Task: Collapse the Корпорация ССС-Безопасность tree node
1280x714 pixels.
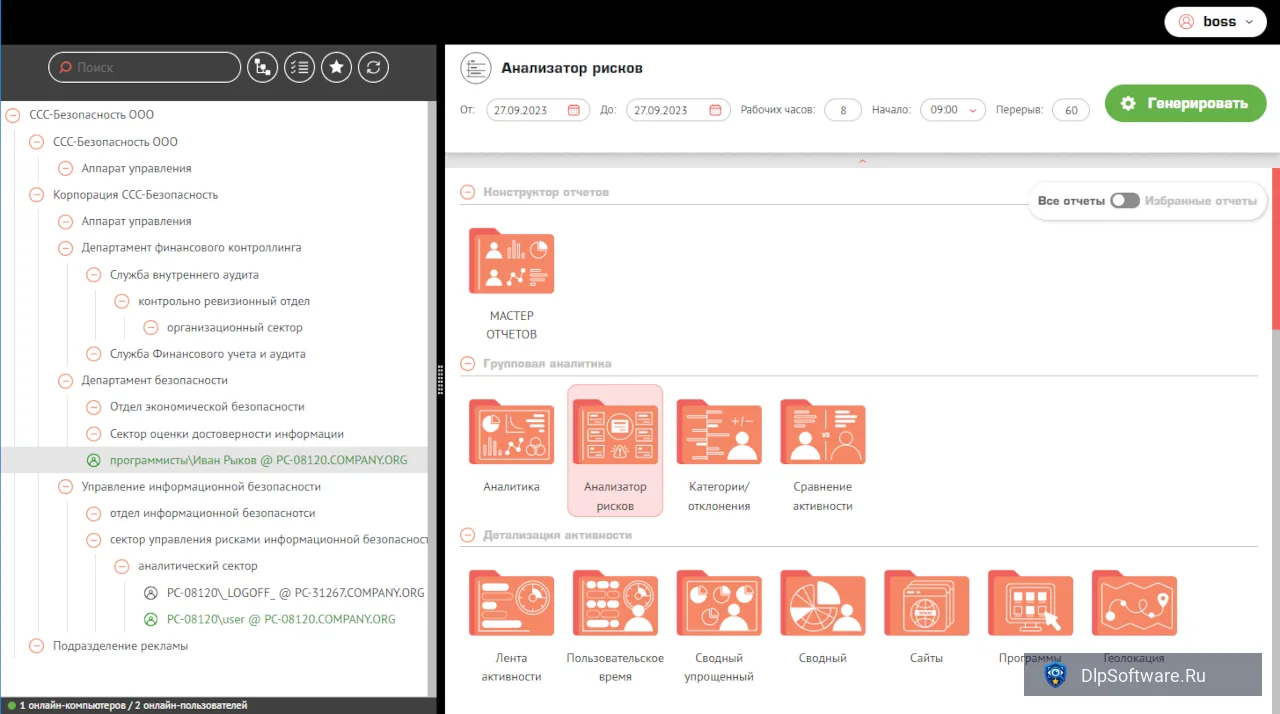Action: pos(37,195)
